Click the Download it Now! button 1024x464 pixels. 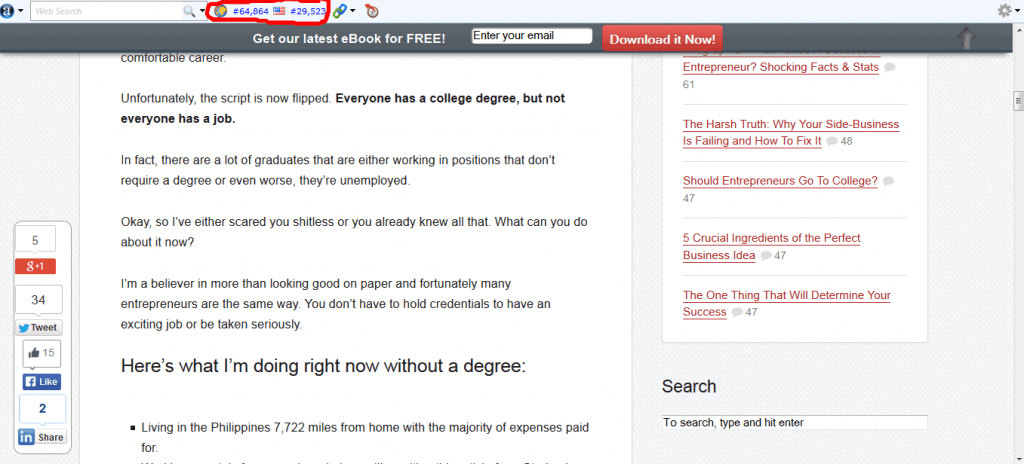coord(663,39)
